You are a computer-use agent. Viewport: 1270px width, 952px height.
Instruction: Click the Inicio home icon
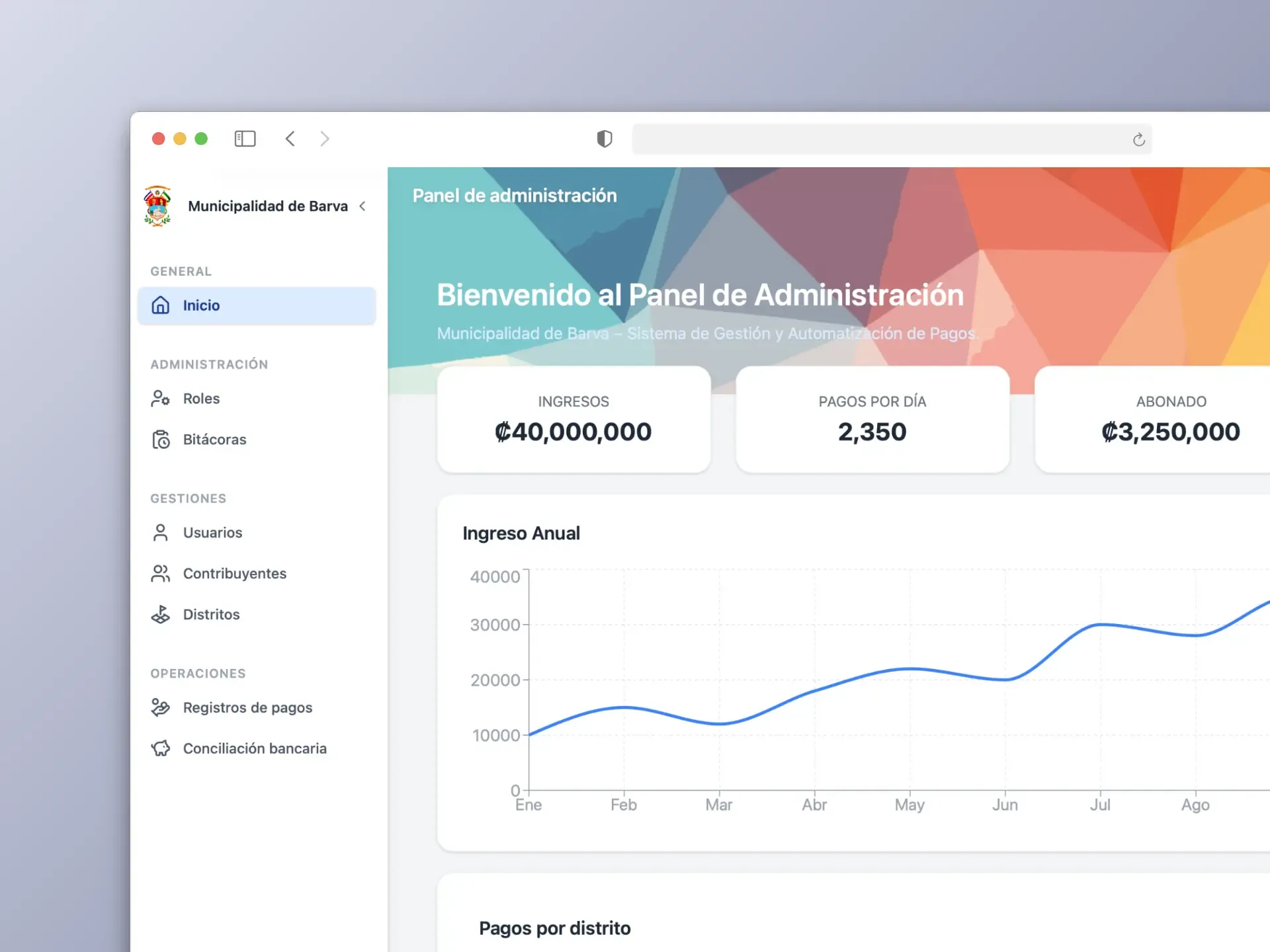click(161, 305)
